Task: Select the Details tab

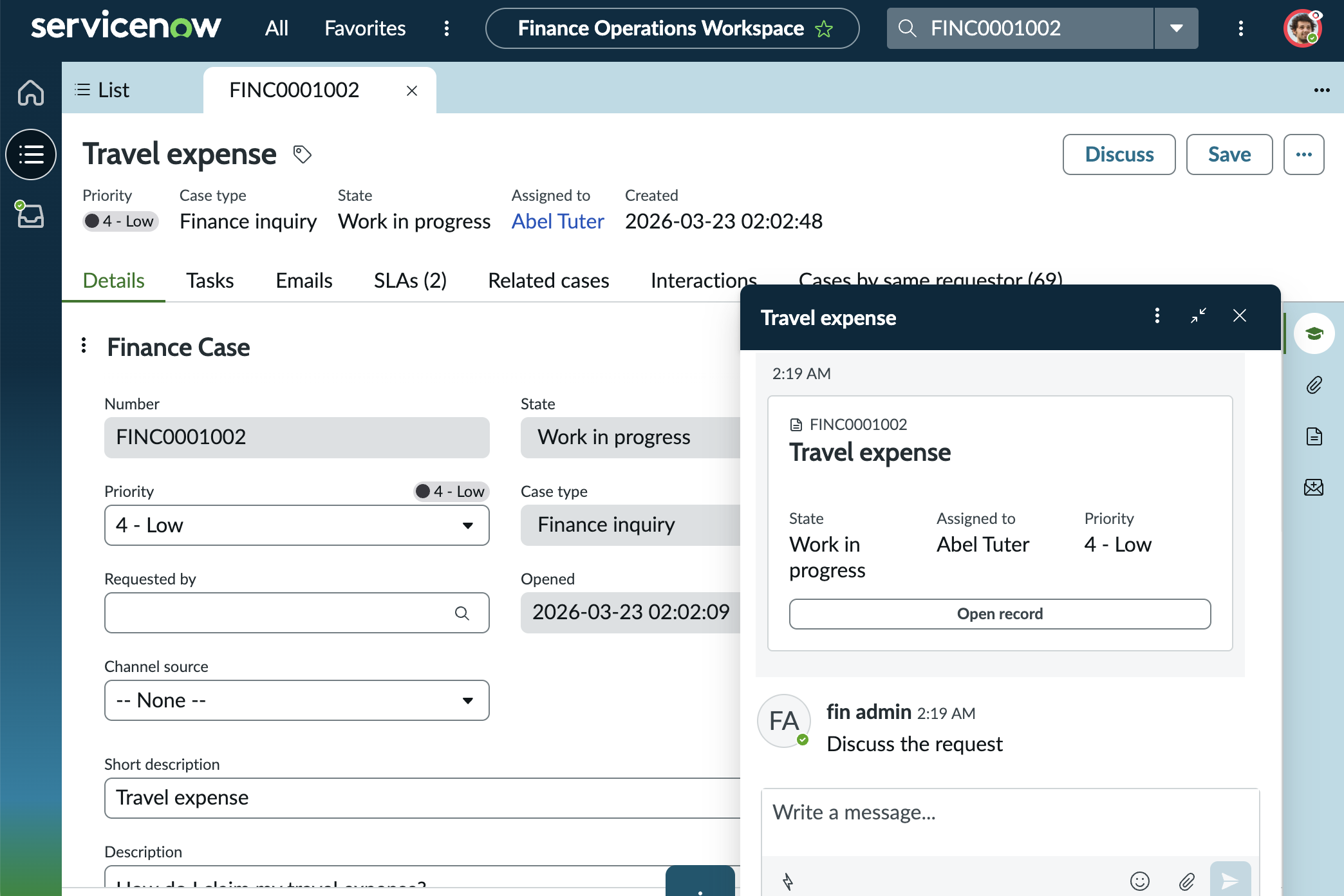Action: point(113,281)
